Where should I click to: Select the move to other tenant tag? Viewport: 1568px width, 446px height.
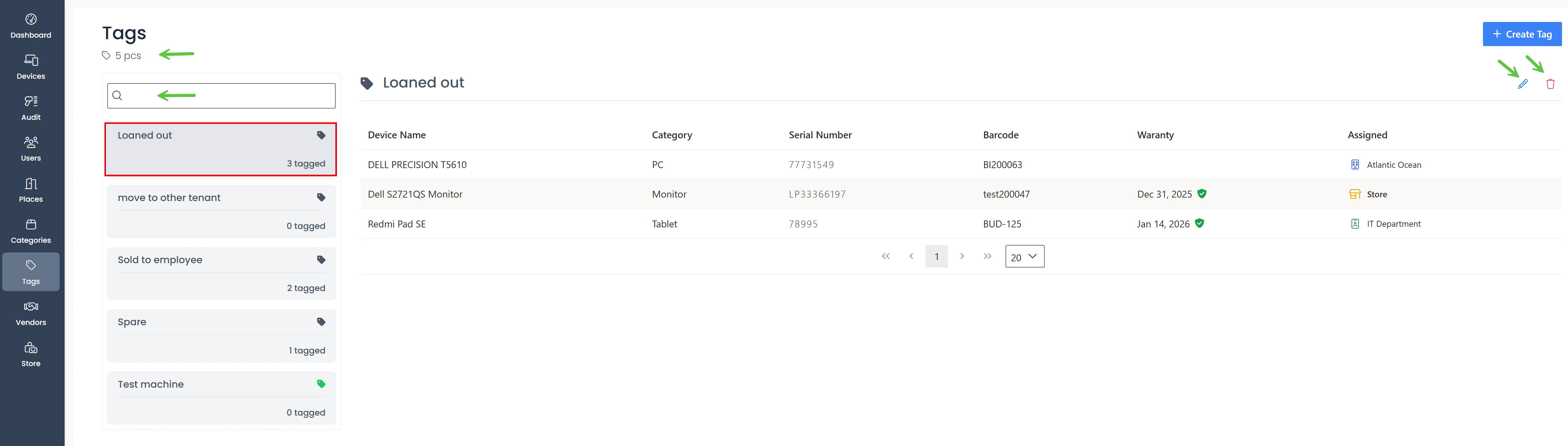click(x=221, y=211)
